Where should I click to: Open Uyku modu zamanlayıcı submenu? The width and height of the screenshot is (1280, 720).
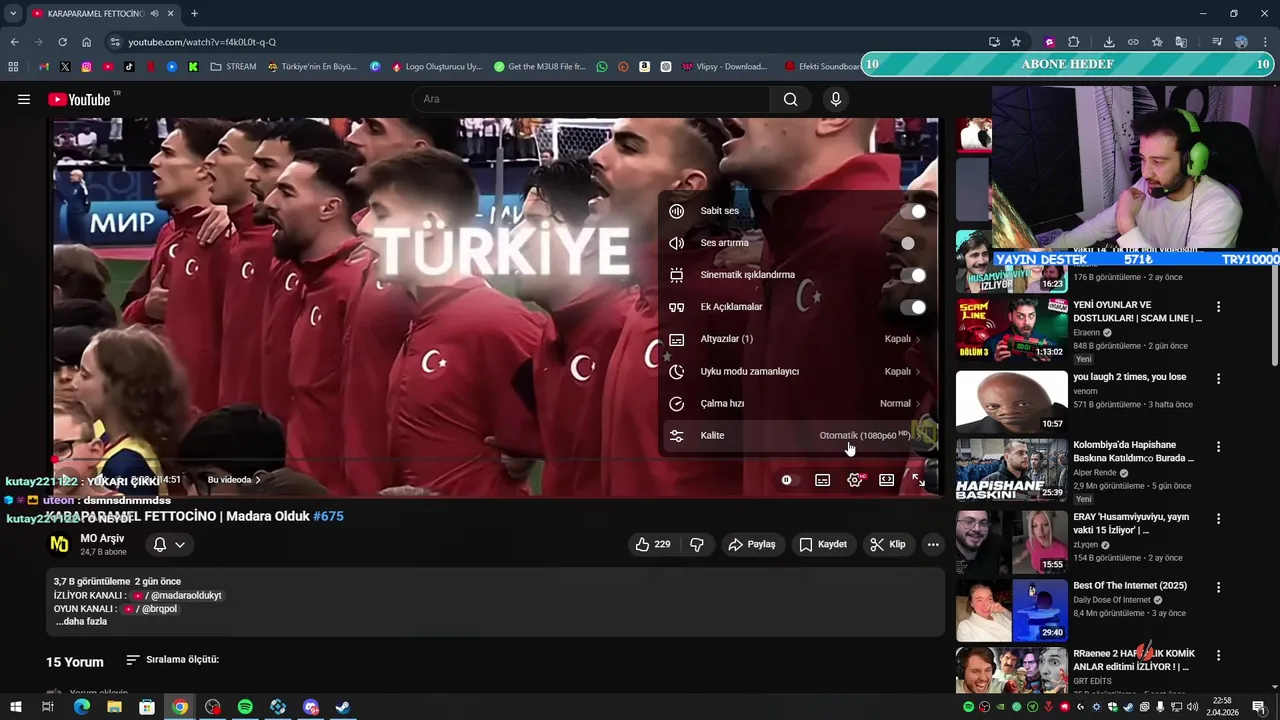[x=797, y=371]
